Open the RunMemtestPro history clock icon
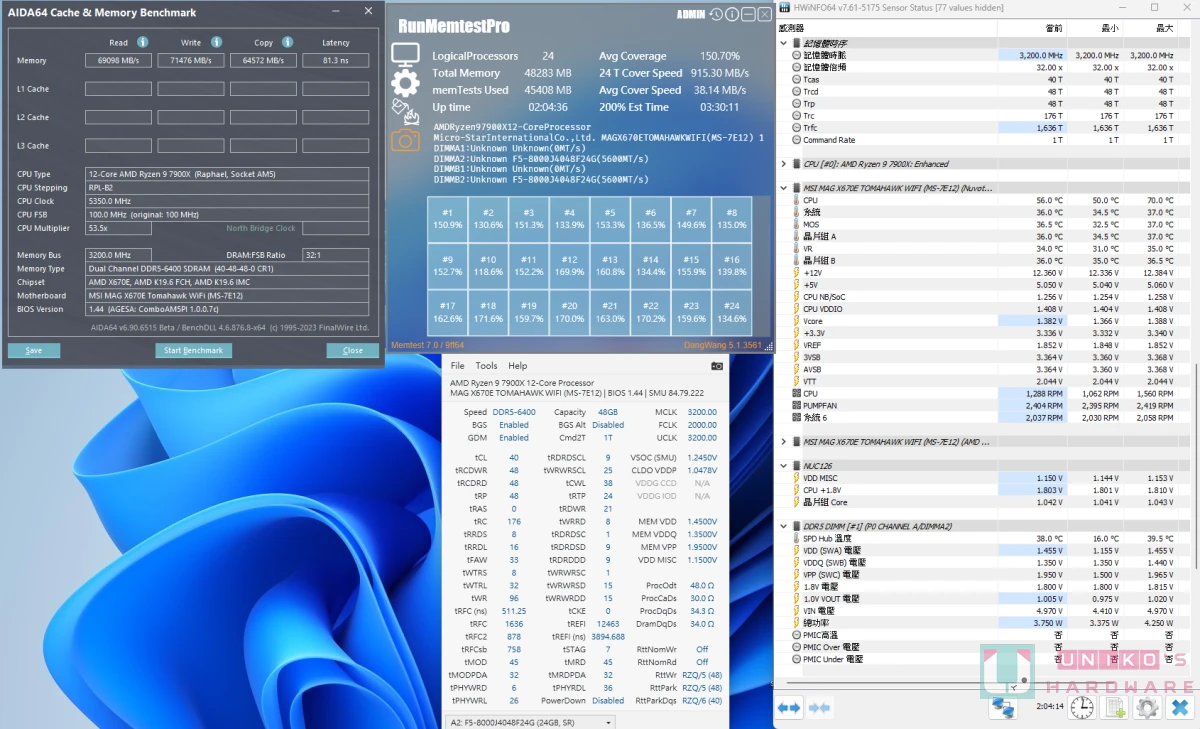1200x729 pixels. 717,14
